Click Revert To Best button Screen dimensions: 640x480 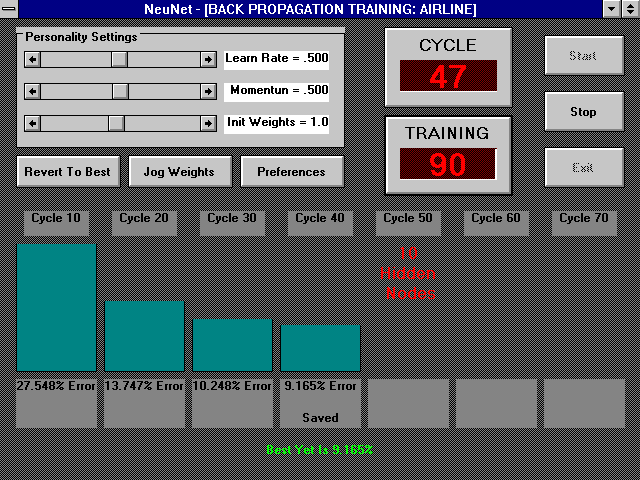pyautogui.click(x=68, y=171)
